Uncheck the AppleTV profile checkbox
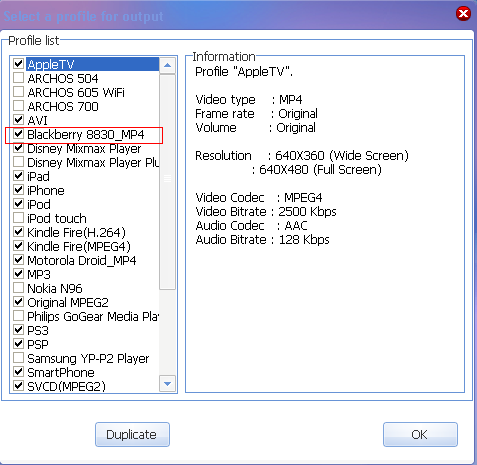The width and height of the screenshot is (477, 465). [x=18, y=64]
